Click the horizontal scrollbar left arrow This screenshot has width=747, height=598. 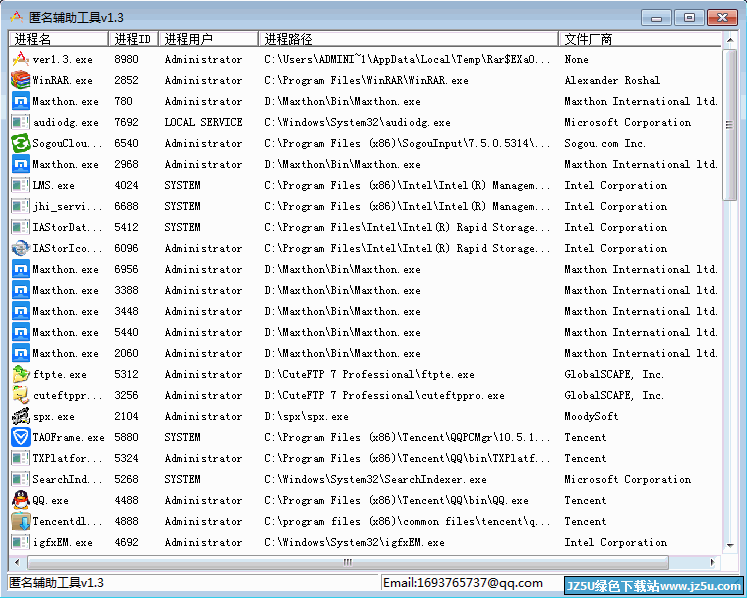pos(17,562)
